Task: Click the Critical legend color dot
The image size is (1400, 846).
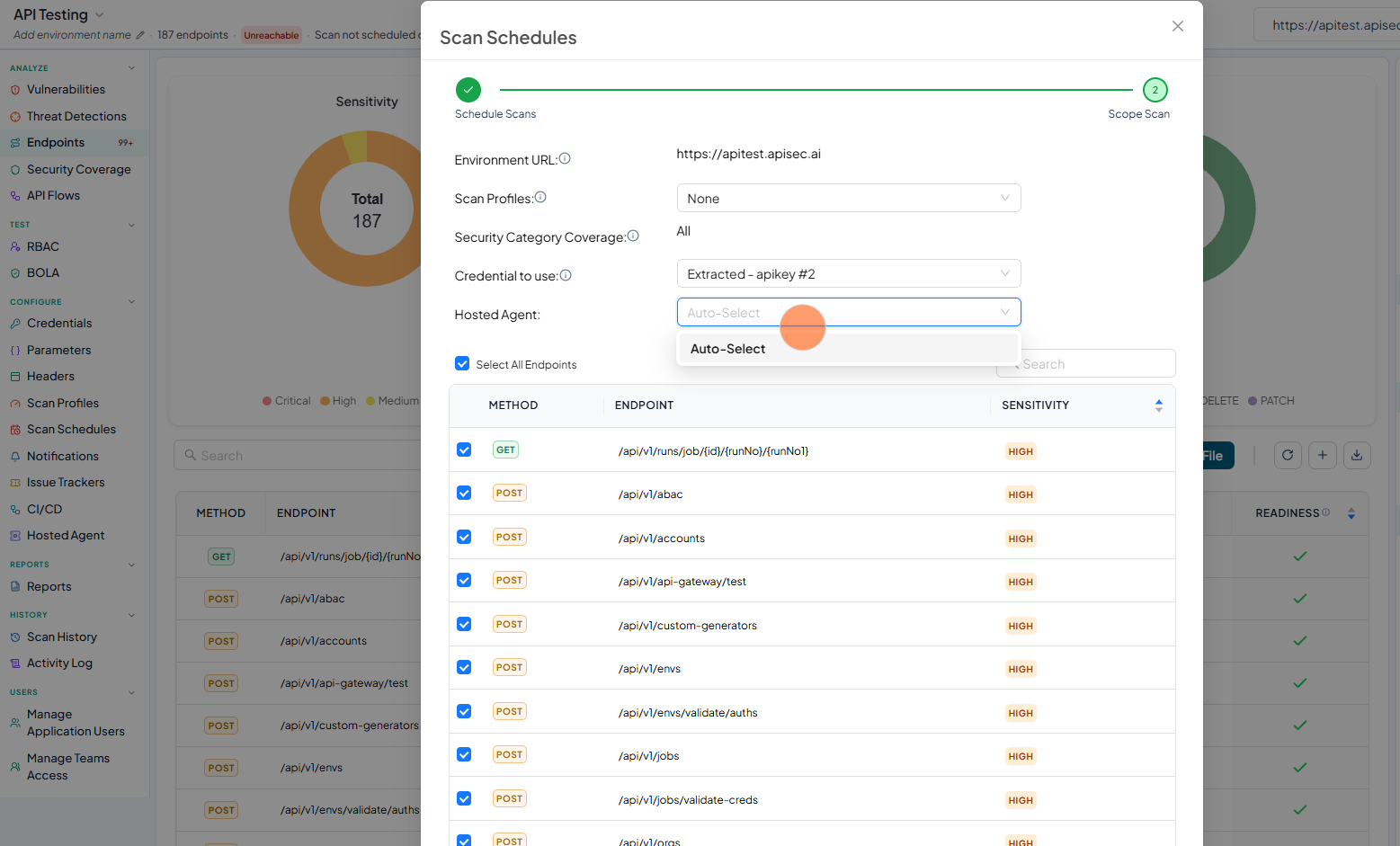Action: click(267, 401)
